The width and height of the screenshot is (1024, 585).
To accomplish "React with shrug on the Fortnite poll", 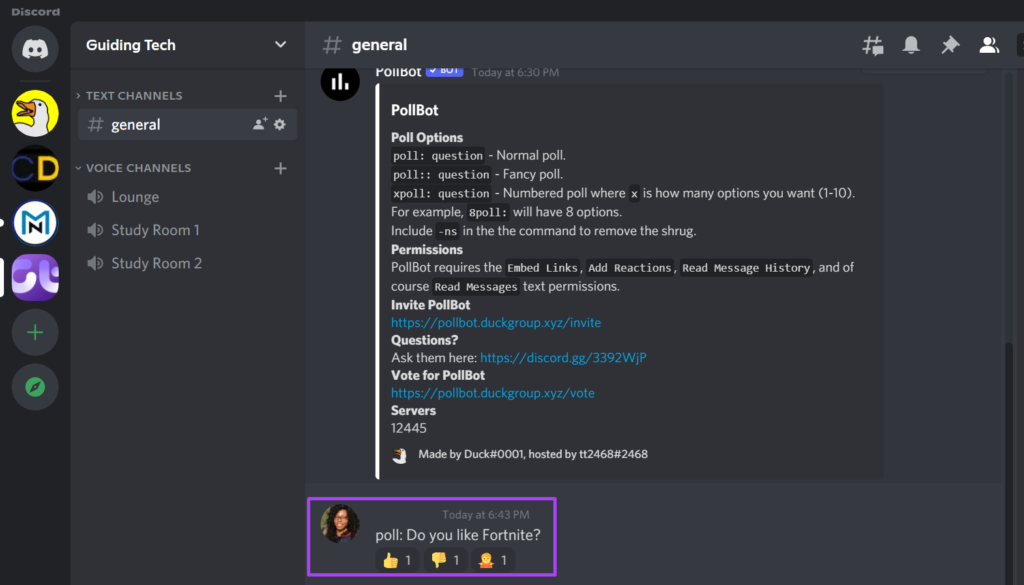I will click(x=493, y=560).
